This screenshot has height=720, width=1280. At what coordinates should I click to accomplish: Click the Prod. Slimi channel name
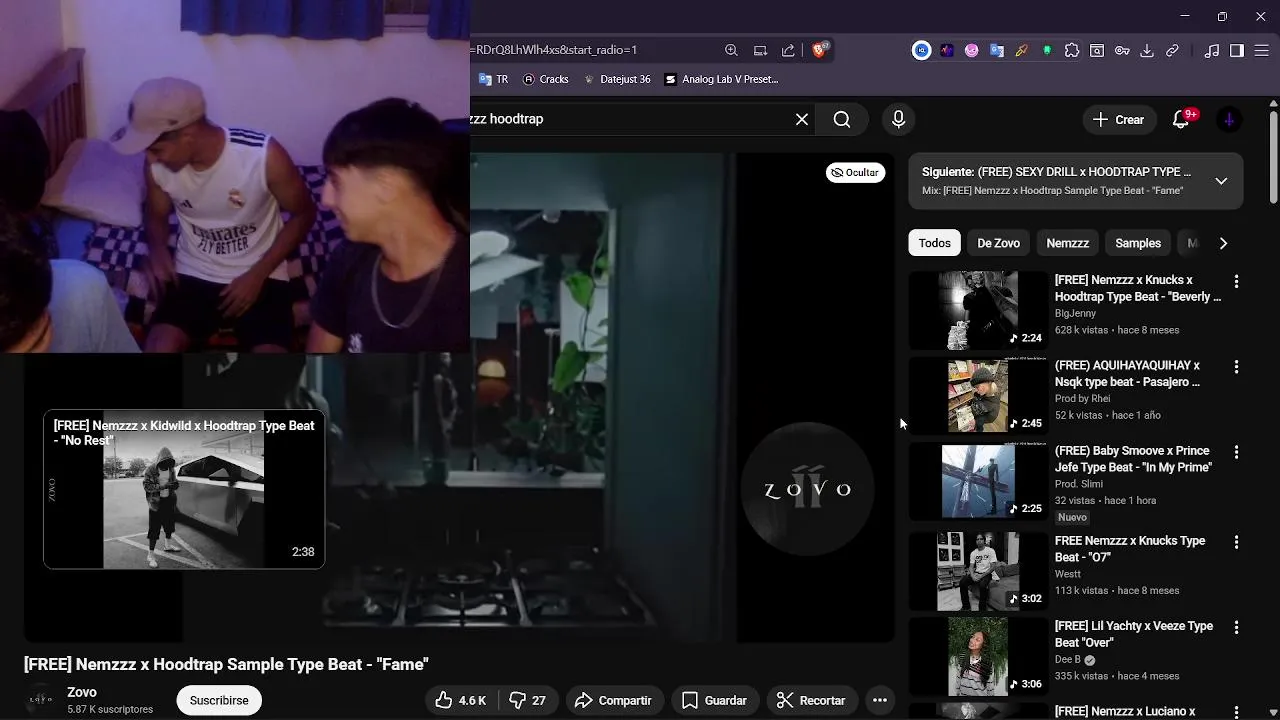click(x=1079, y=484)
